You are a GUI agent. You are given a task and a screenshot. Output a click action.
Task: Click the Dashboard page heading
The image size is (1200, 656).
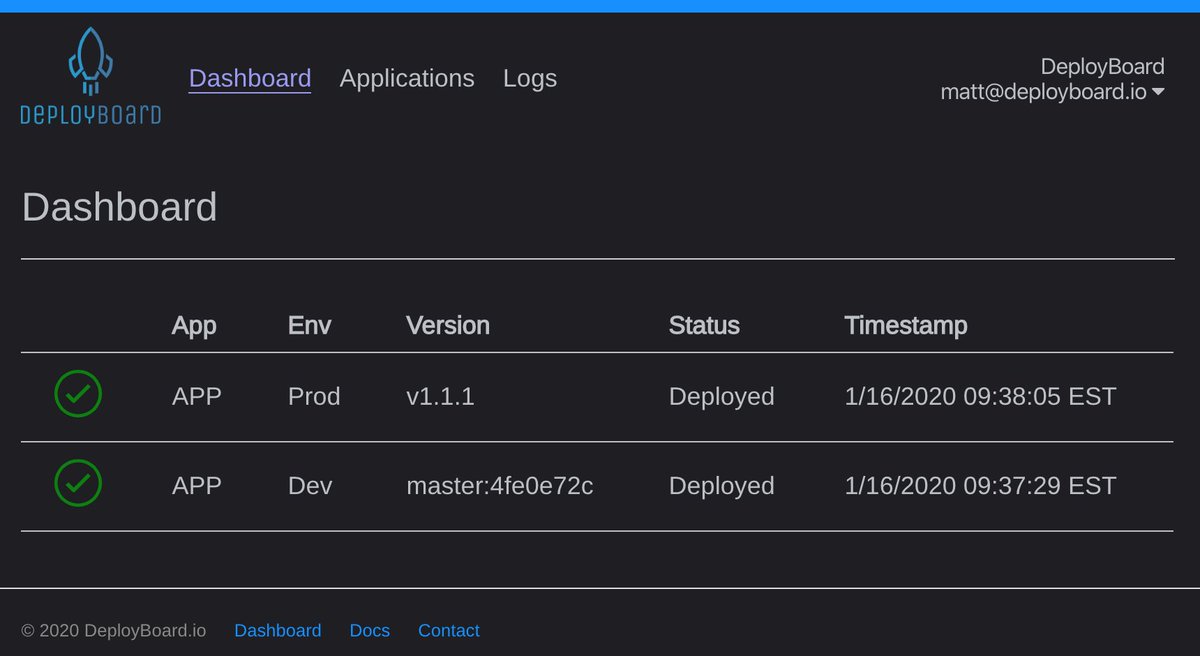coord(119,207)
